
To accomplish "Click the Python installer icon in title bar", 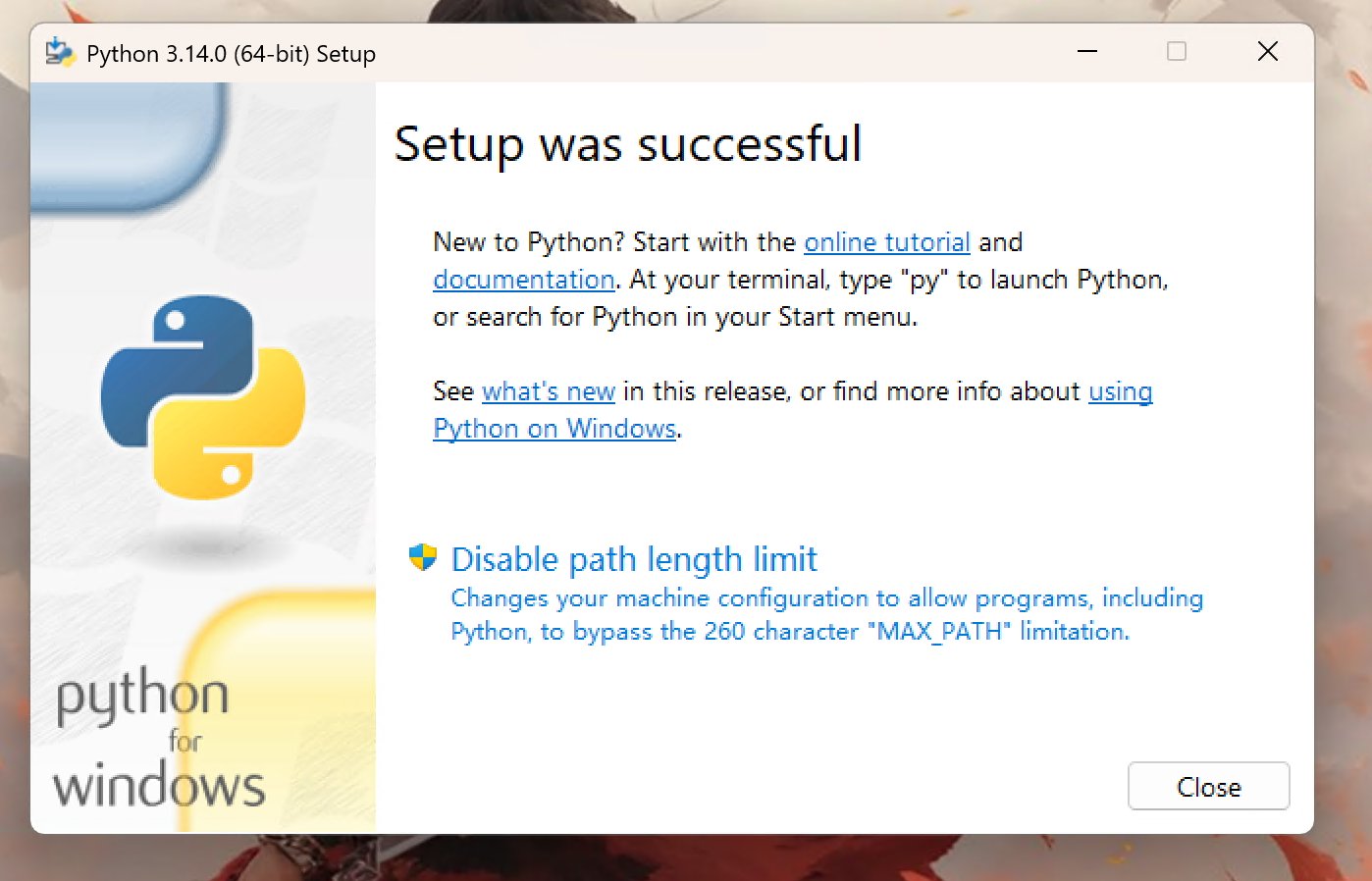I will click(60, 53).
